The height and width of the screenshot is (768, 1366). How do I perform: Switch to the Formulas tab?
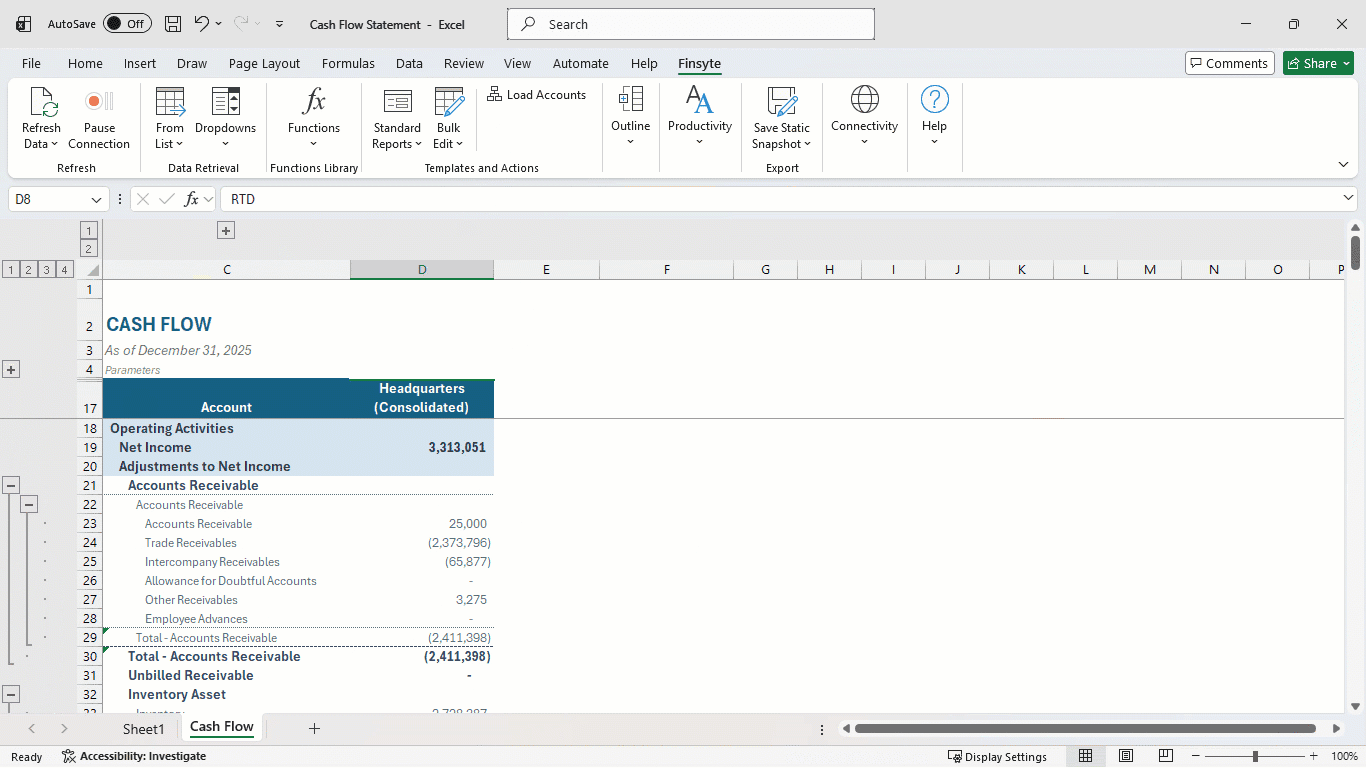pyautogui.click(x=348, y=63)
